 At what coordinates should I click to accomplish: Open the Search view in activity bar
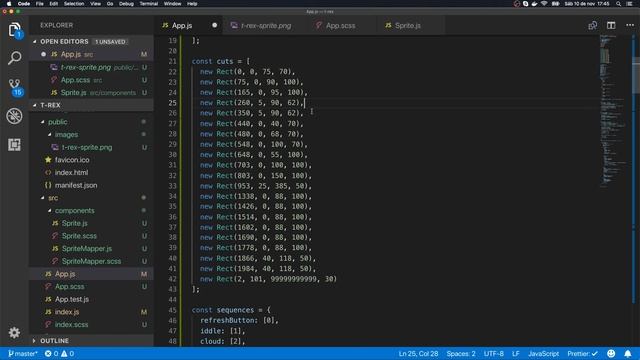[14, 58]
